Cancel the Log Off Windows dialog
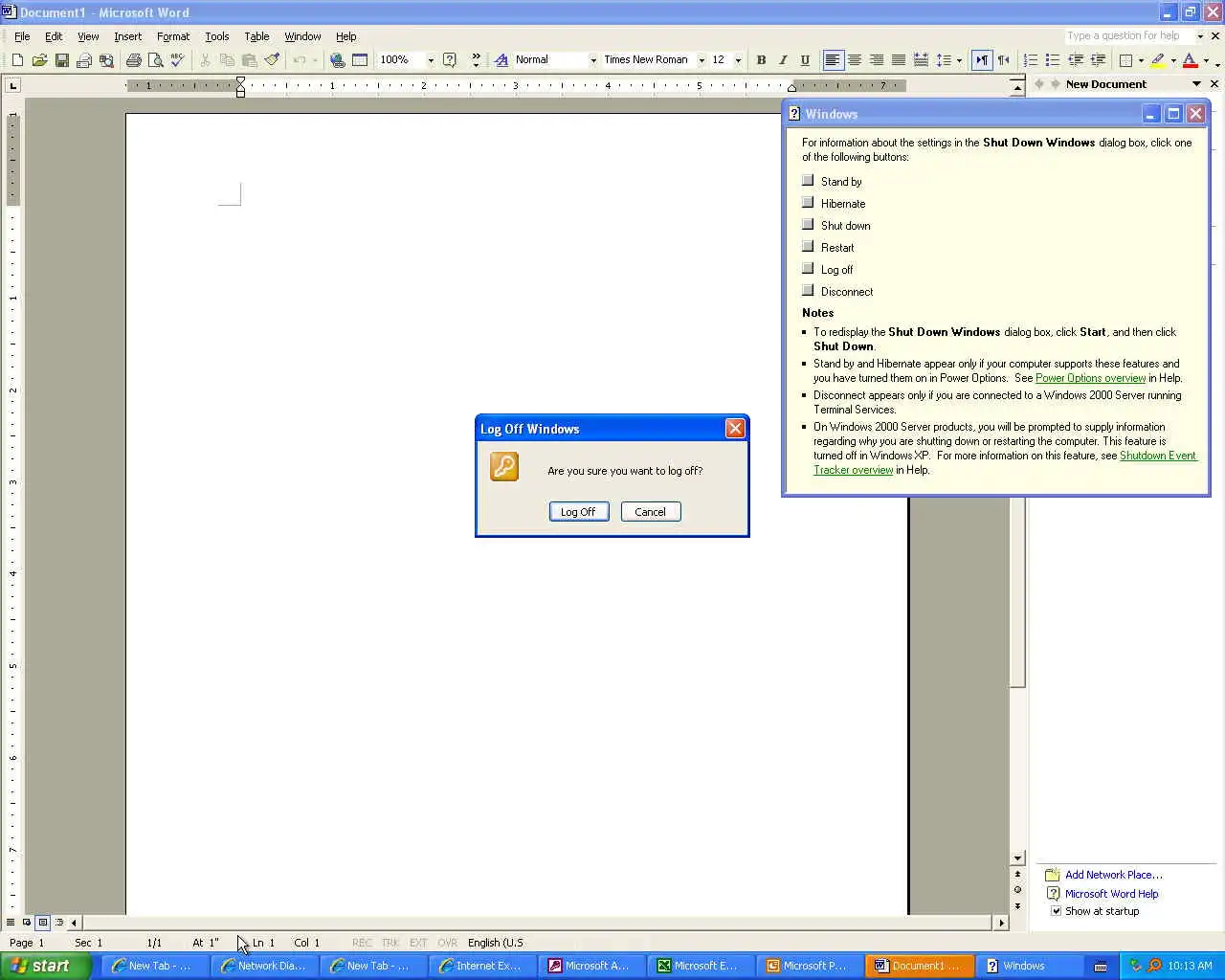Viewport: 1225px width, 980px height. (x=650, y=512)
